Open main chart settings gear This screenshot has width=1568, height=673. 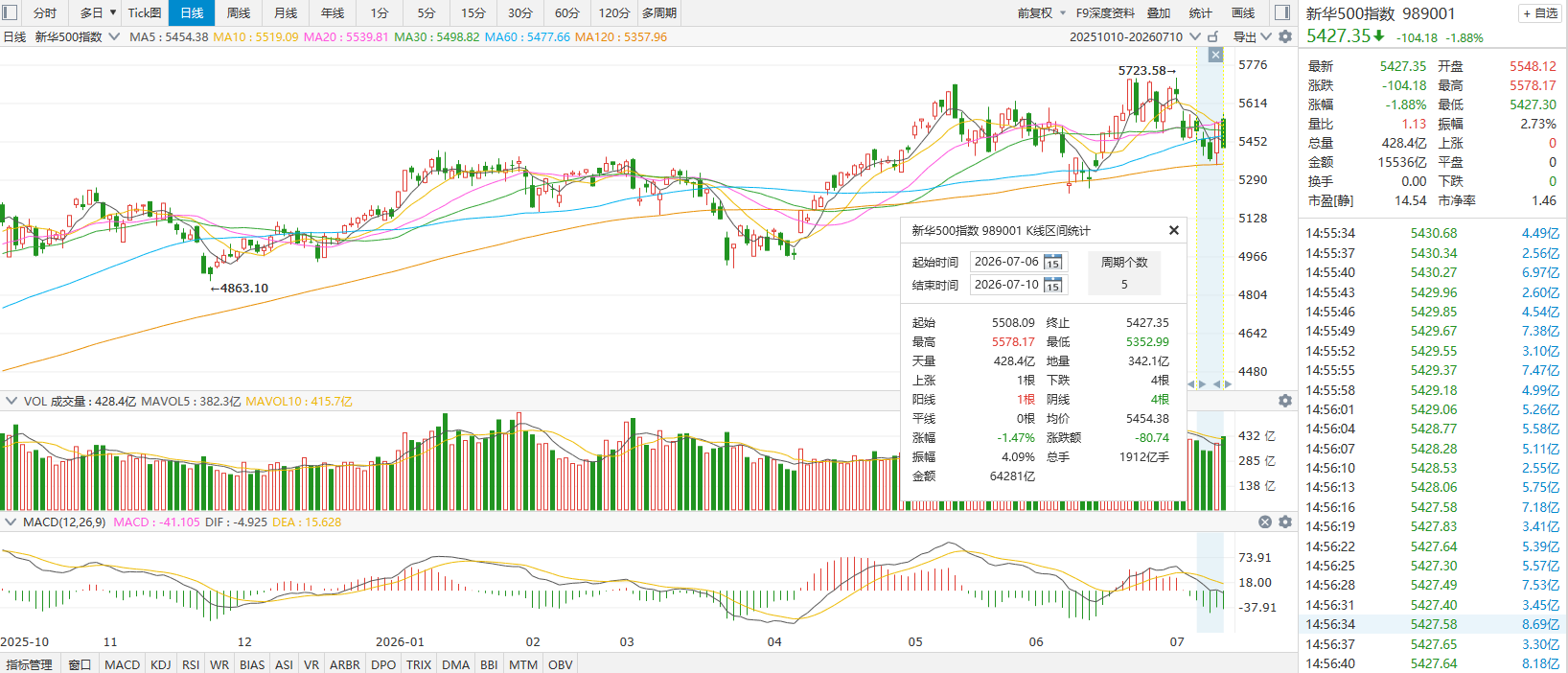point(1285,36)
